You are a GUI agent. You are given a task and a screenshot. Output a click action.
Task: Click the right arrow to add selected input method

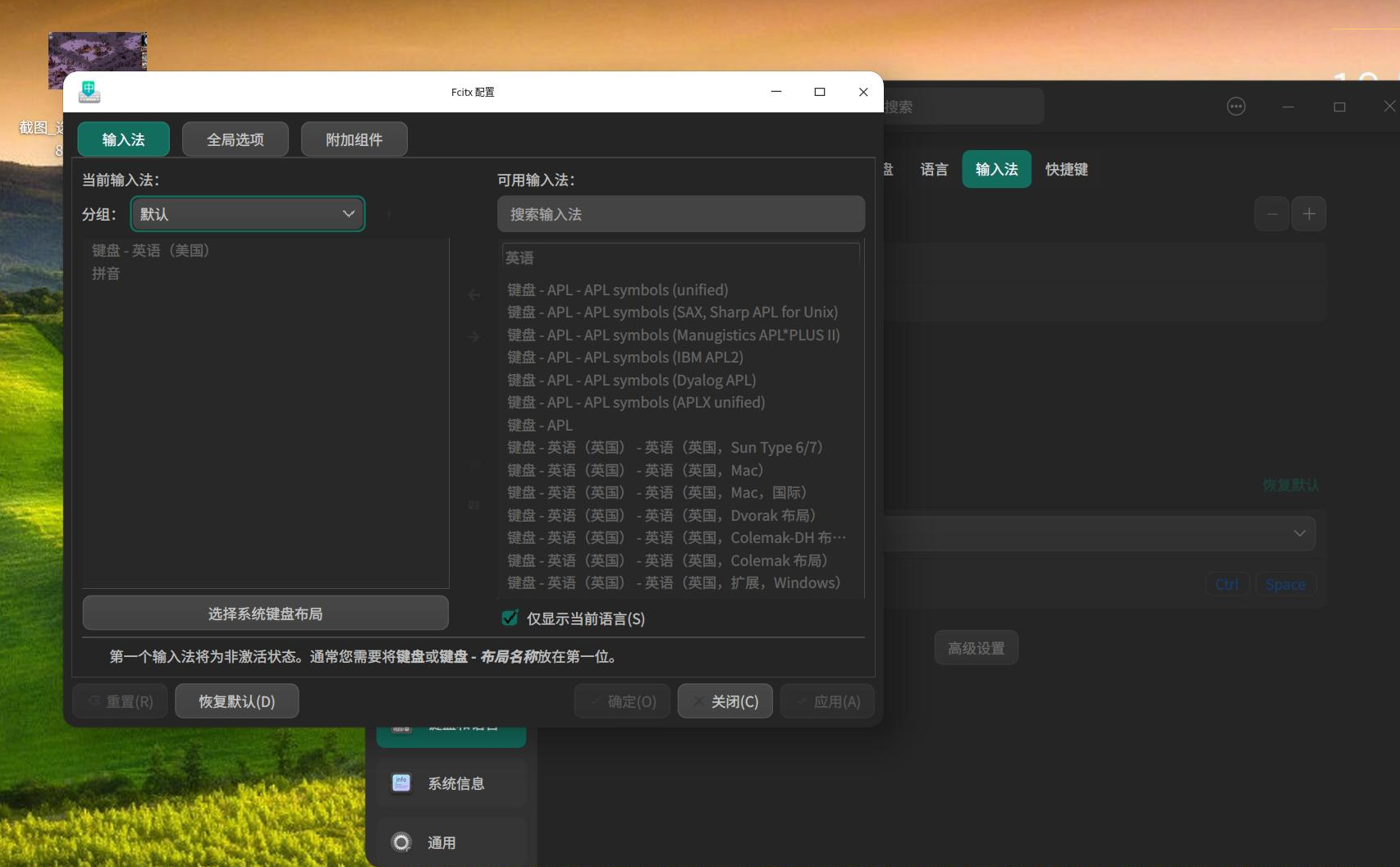click(x=474, y=336)
